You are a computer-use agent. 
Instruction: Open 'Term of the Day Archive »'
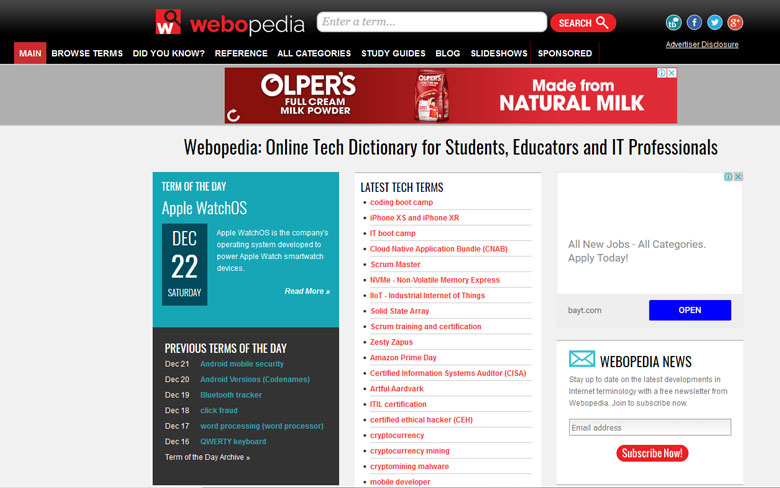tap(207, 457)
